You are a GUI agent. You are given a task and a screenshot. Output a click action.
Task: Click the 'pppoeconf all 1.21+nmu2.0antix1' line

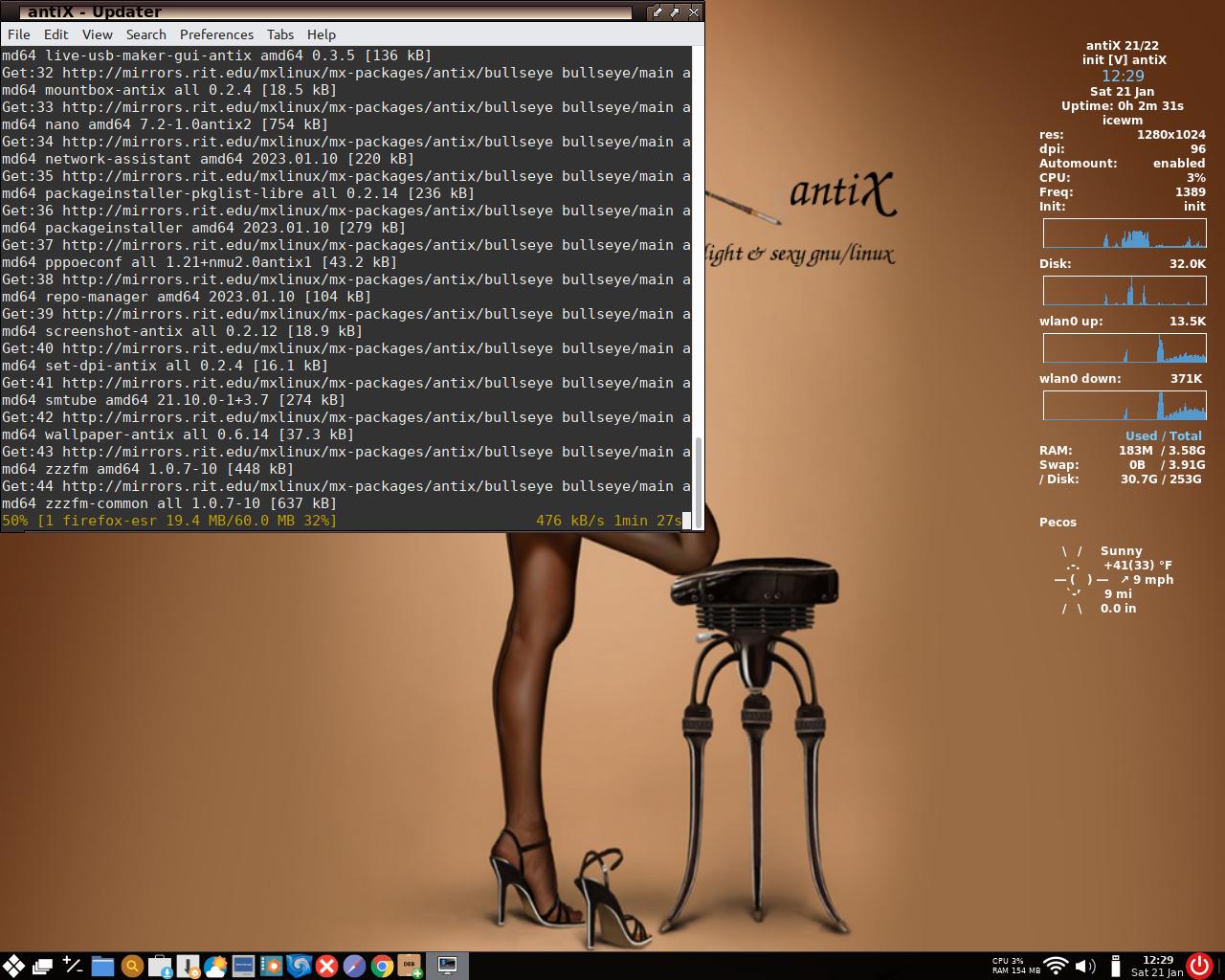tap(199, 262)
